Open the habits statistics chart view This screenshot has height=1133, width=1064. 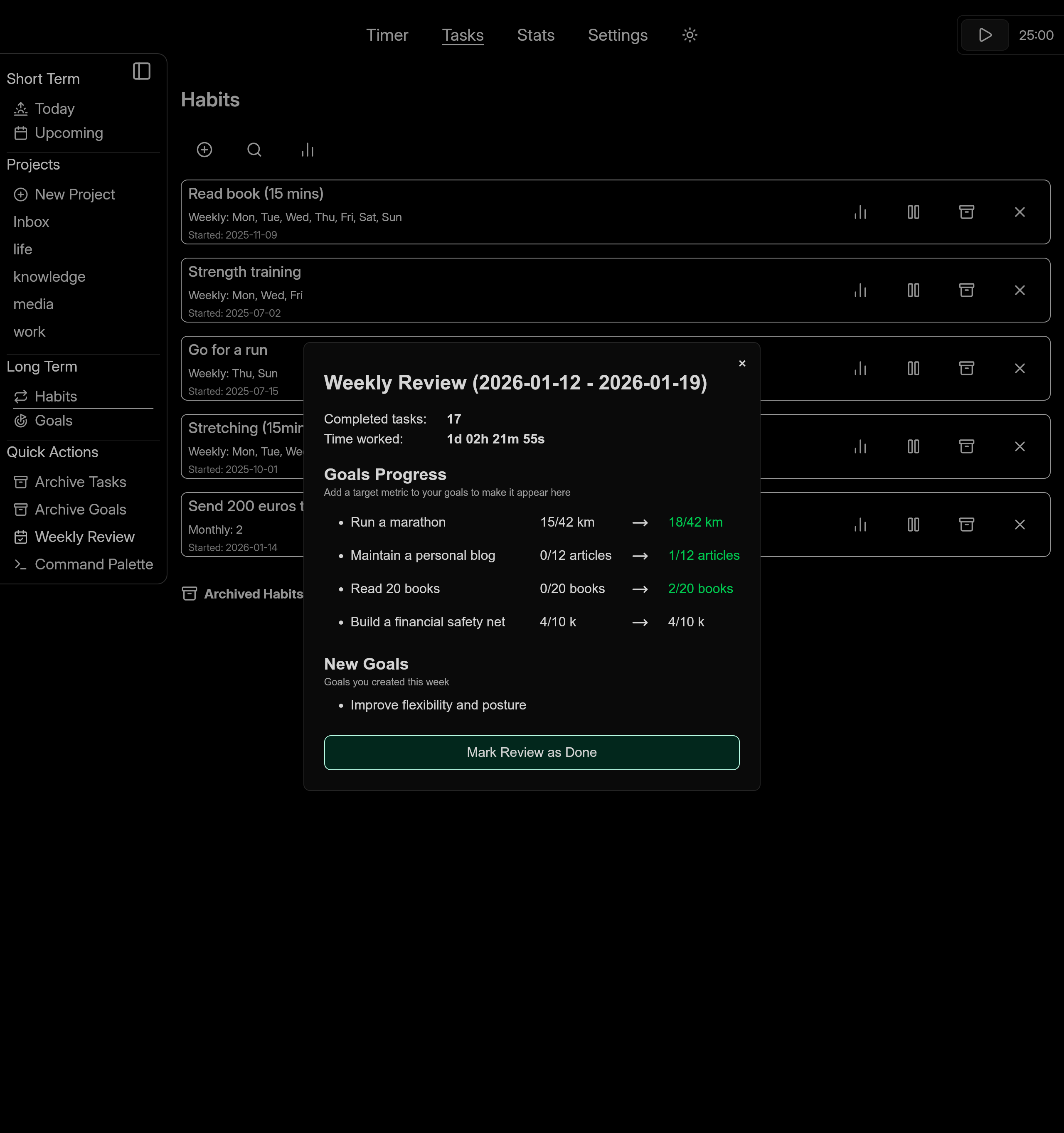[x=307, y=150]
